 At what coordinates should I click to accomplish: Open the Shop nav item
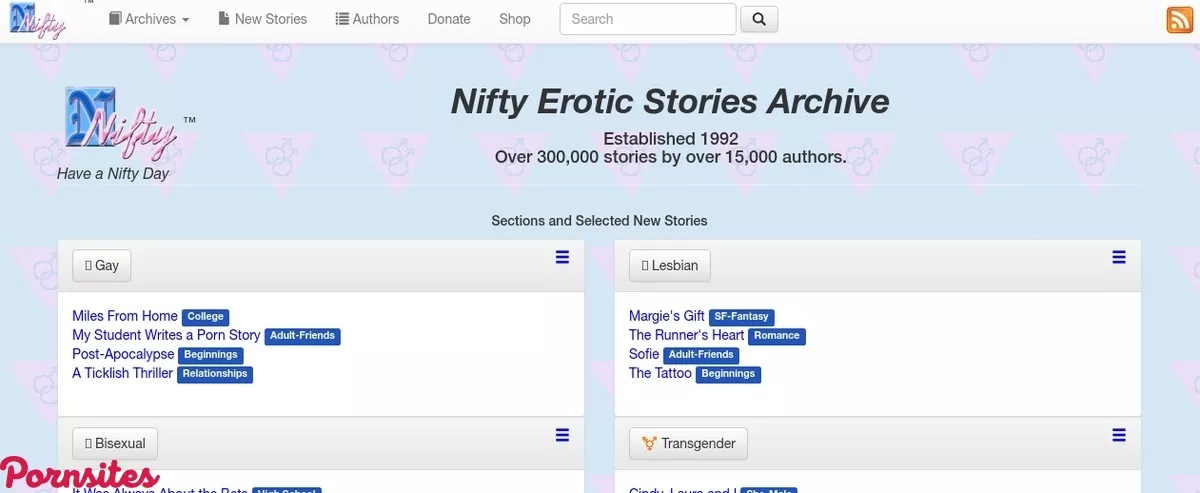(x=515, y=19)
